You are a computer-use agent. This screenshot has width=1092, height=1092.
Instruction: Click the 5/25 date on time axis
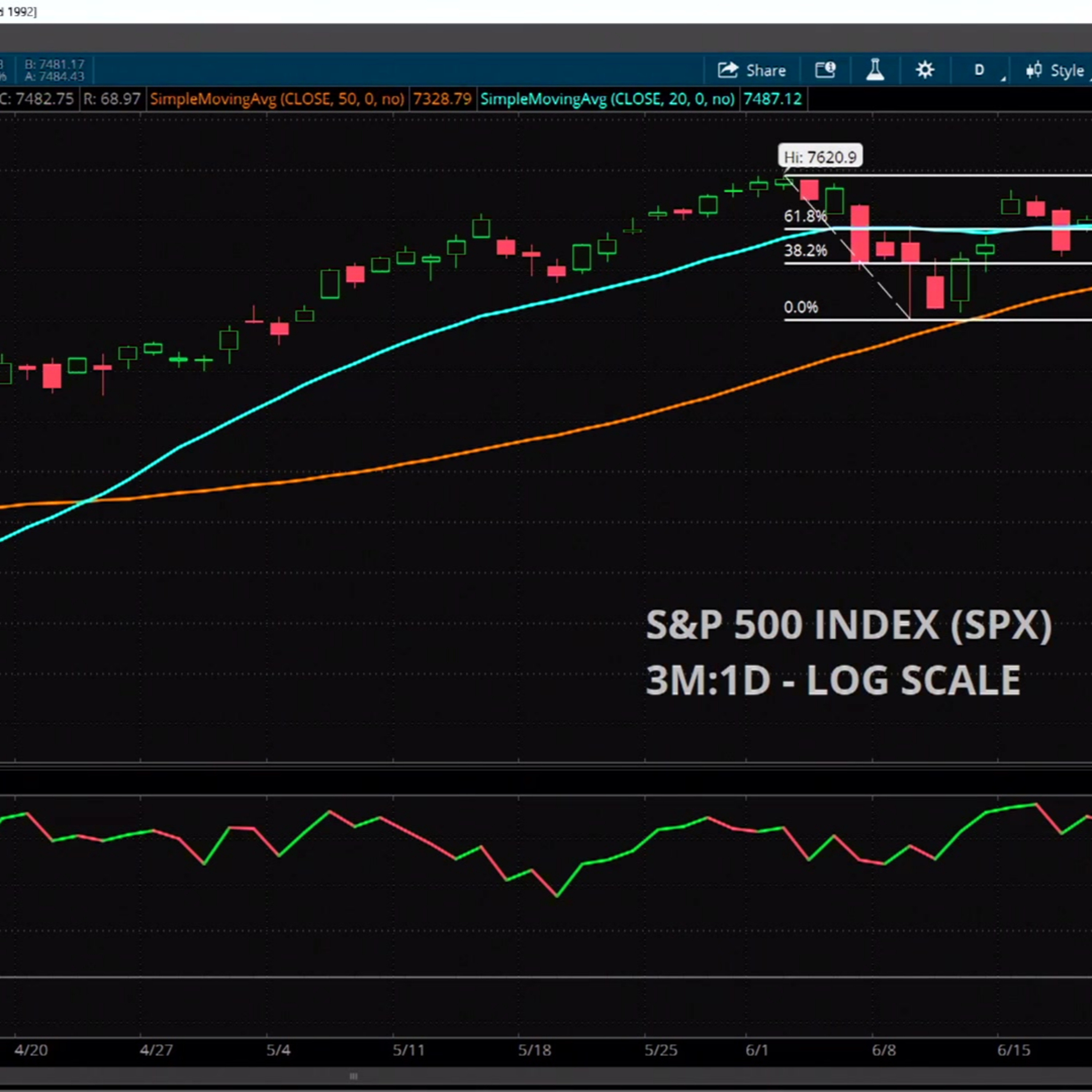pos(661,1050)
